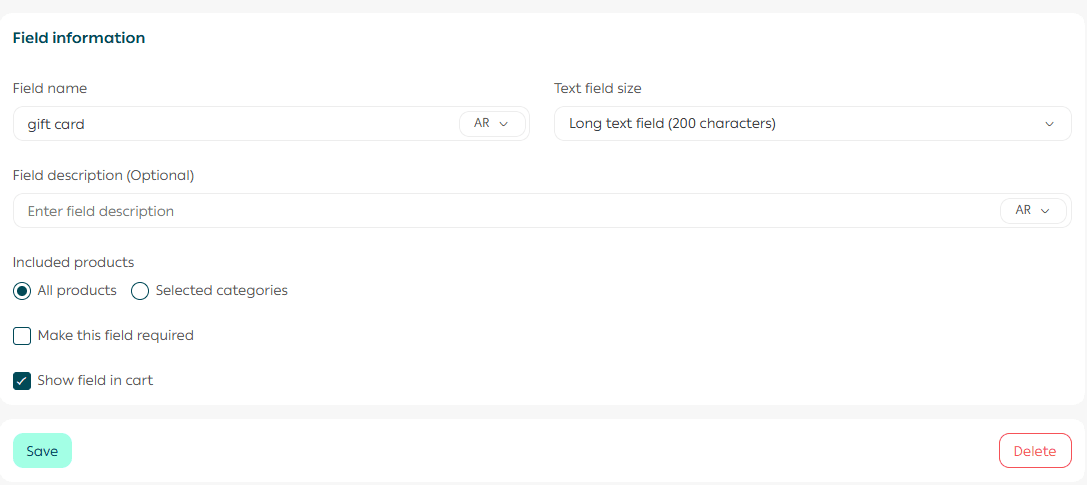Image resolution: width=1087 pixels, height=485 pixels.
Task: Click the Field name label
Action: point(50,88)
